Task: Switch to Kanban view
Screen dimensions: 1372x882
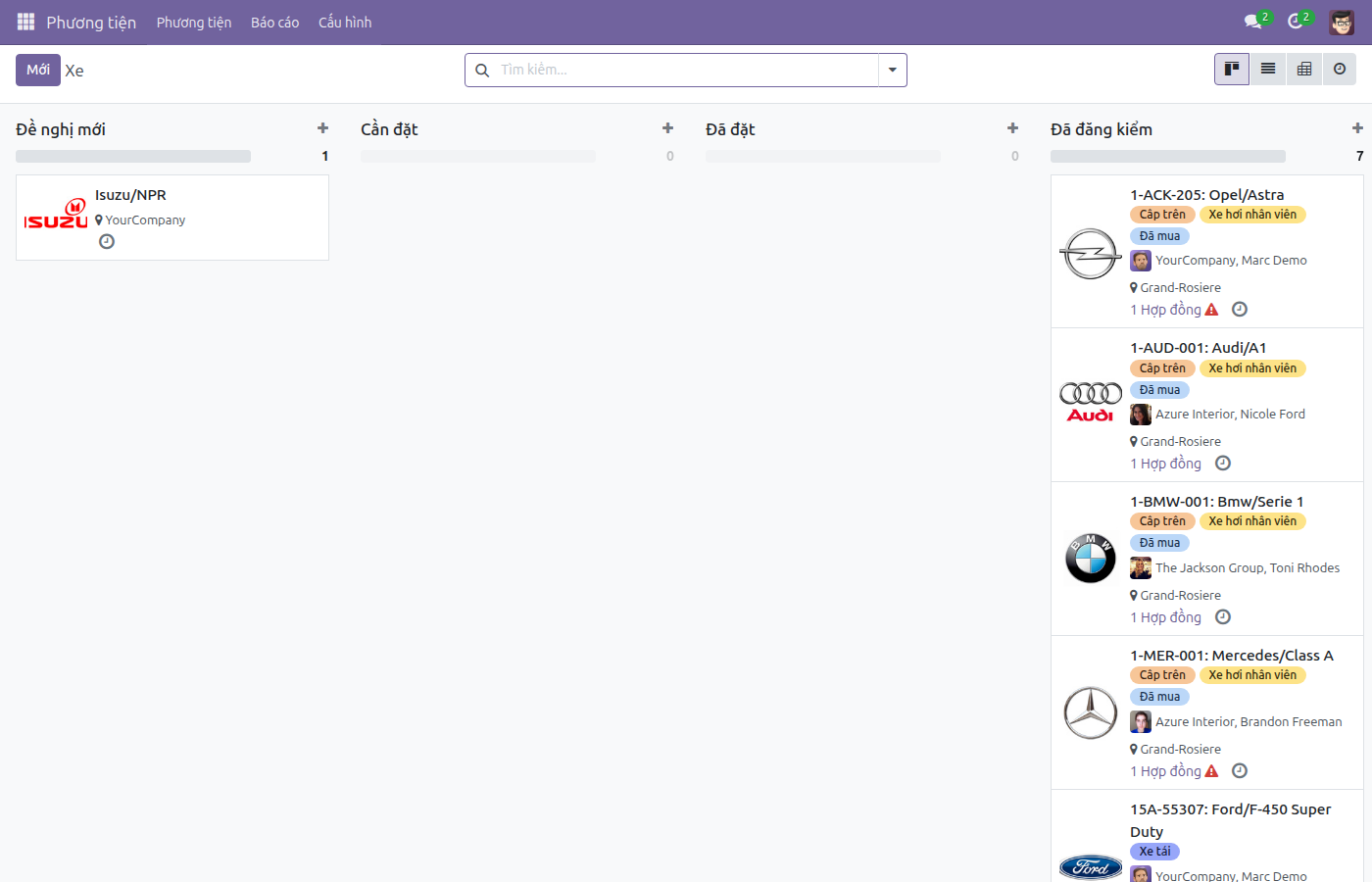Action: pos(1232,70)
